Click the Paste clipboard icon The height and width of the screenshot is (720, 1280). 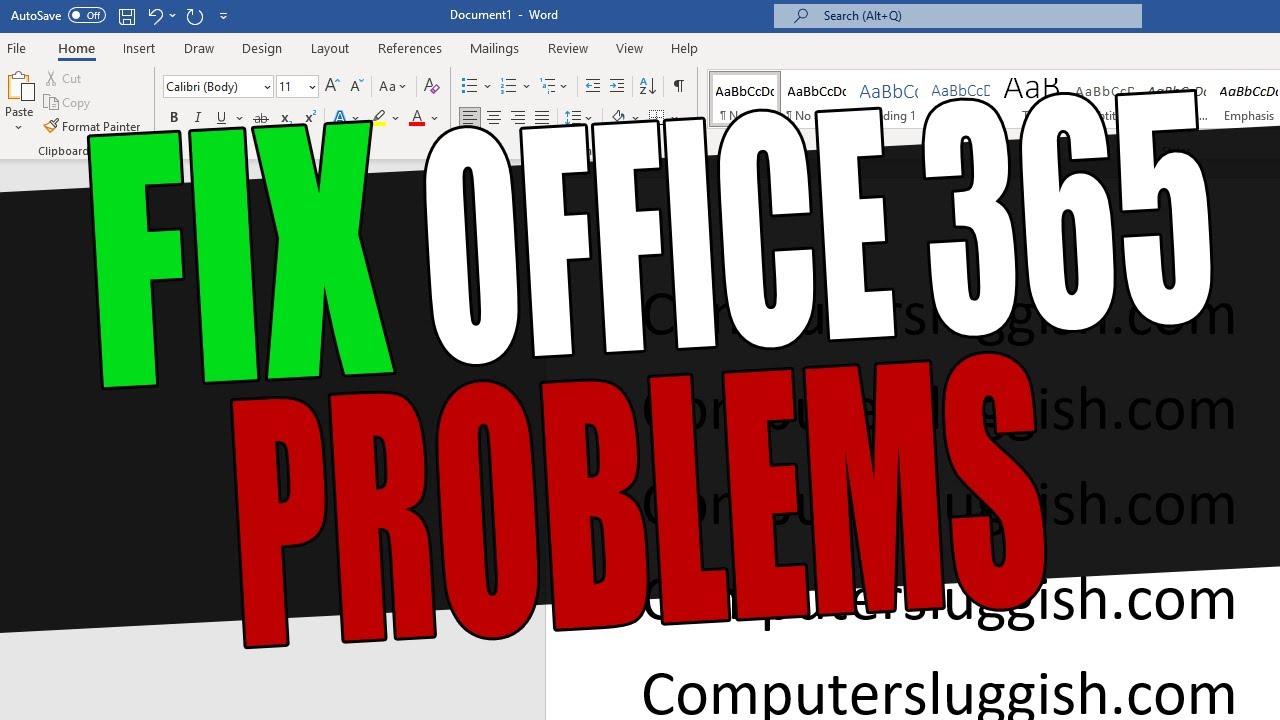coord(19,88)
